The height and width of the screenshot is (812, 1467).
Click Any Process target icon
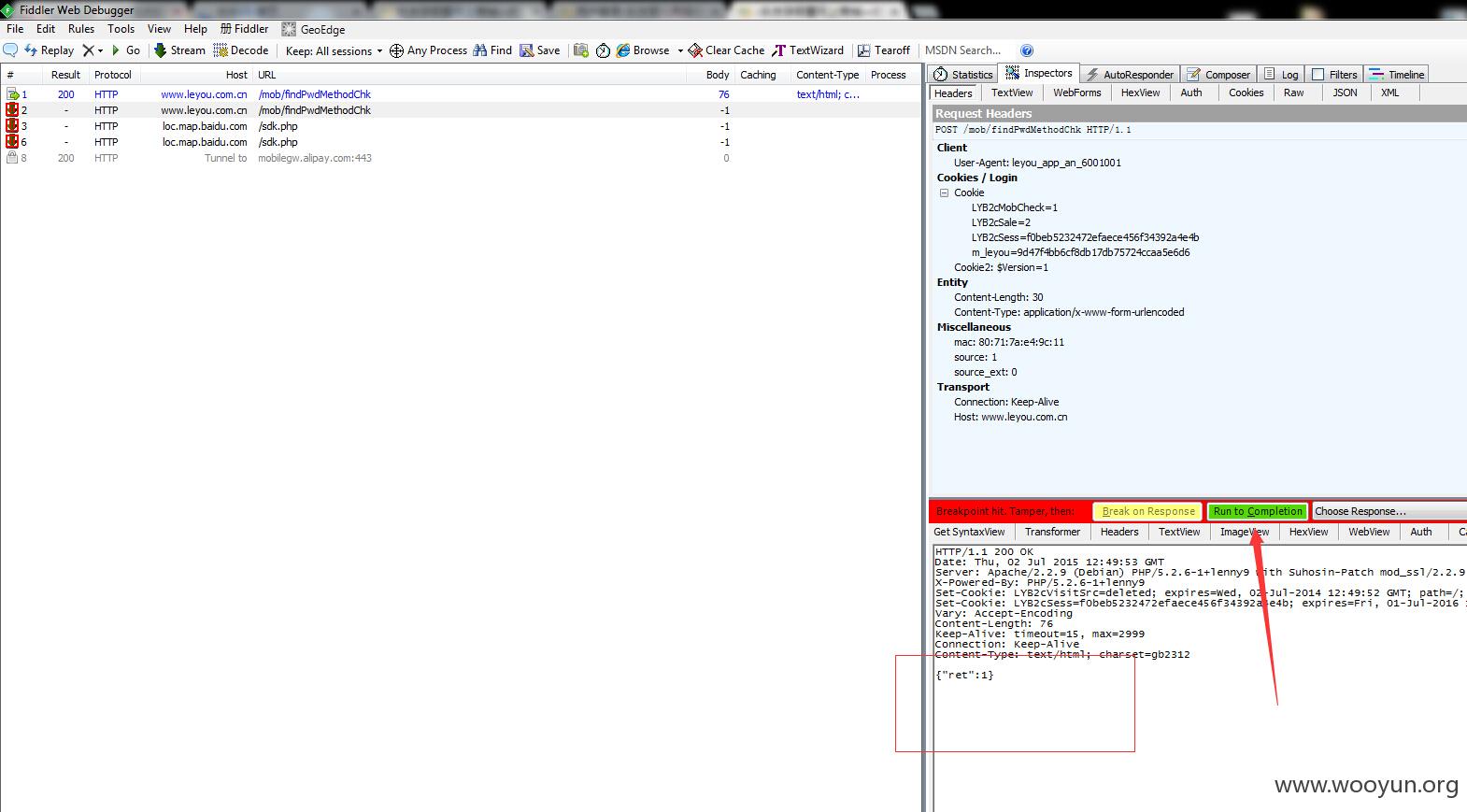click(x=396, y=50)
